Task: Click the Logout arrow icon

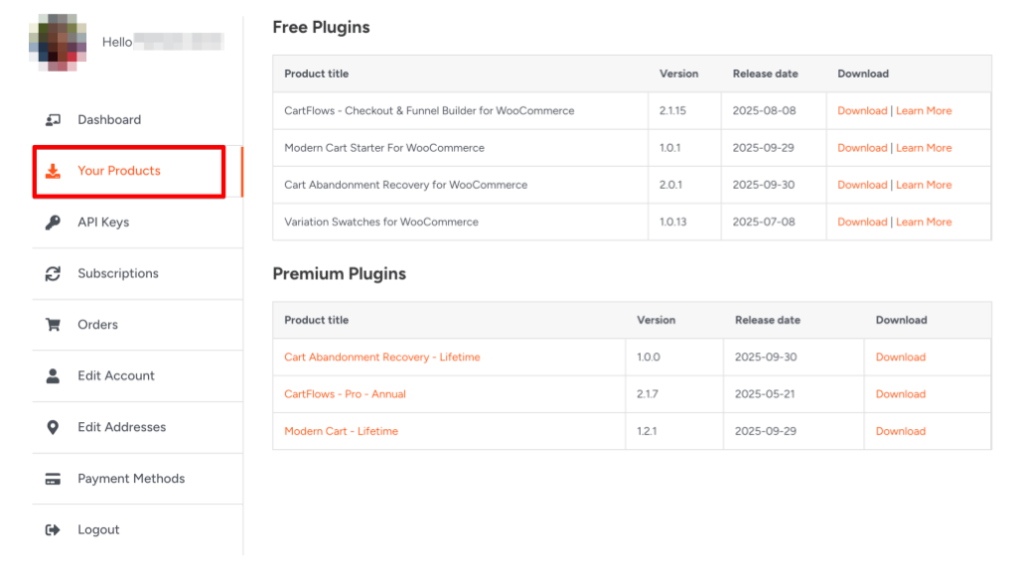Action: [x=53, y=530]
